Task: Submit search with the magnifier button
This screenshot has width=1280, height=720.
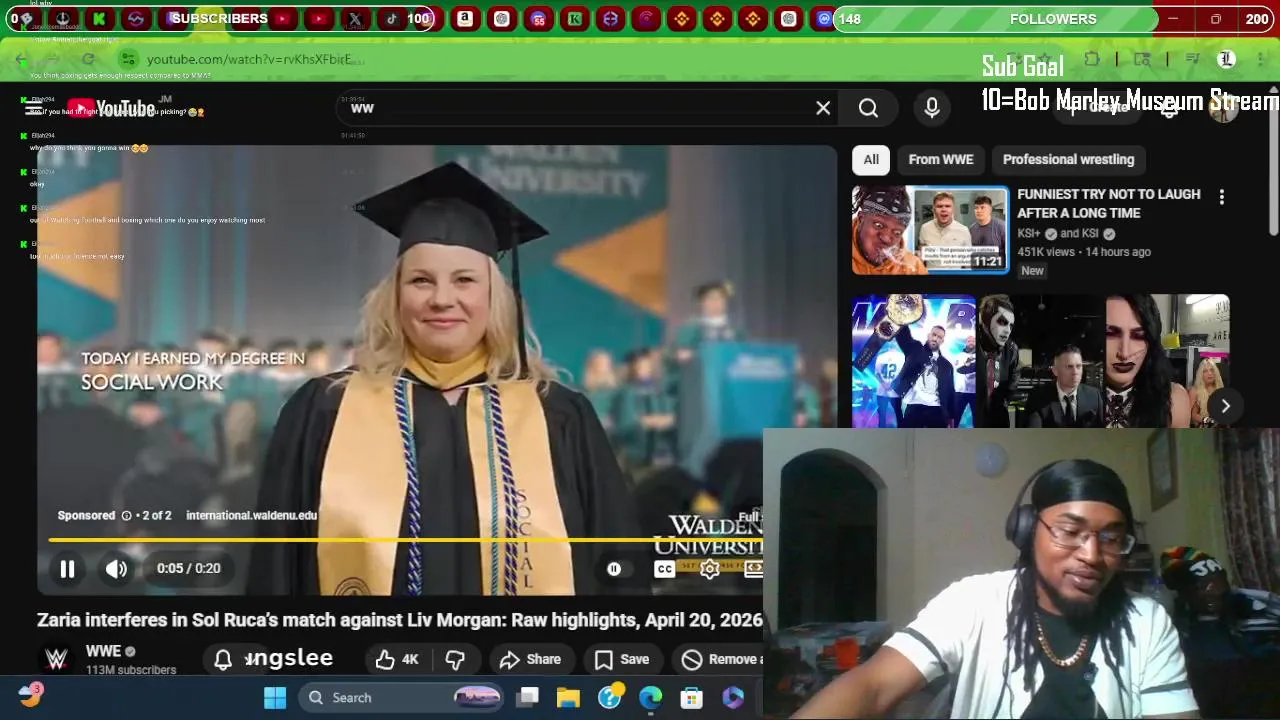Action: [x=868, y=108]
